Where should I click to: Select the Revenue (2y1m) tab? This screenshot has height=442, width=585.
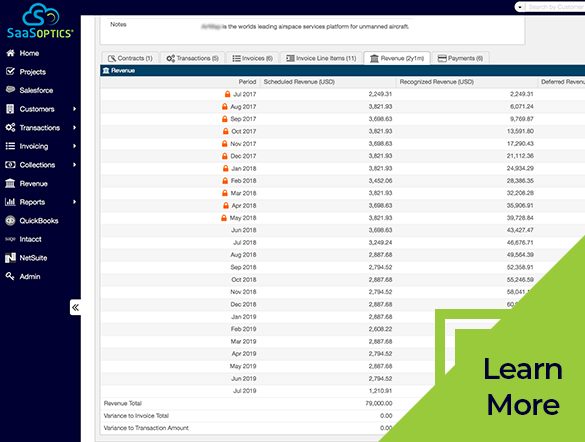[397, 58]
